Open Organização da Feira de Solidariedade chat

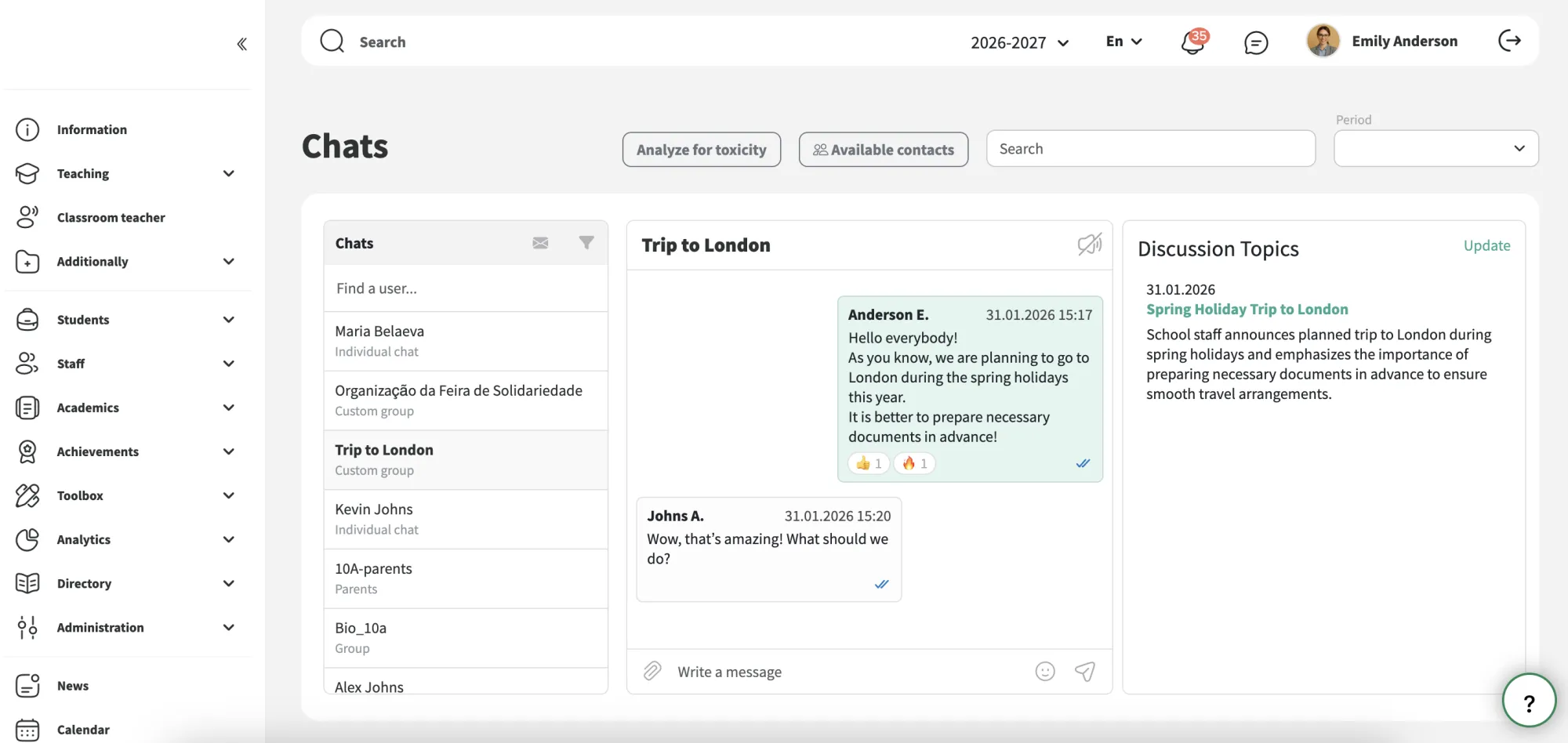tap(466, 400)
